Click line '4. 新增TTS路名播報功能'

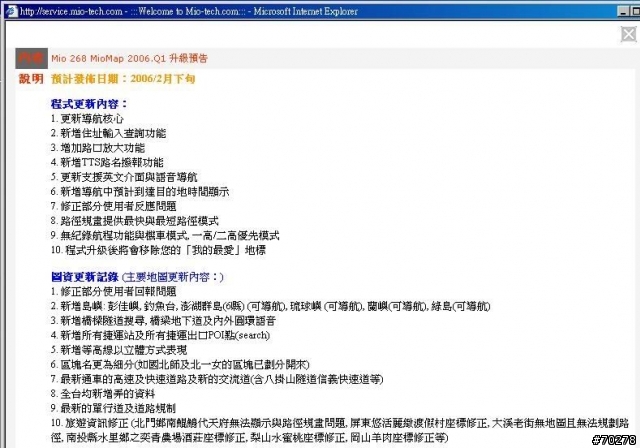click(107, 162)
